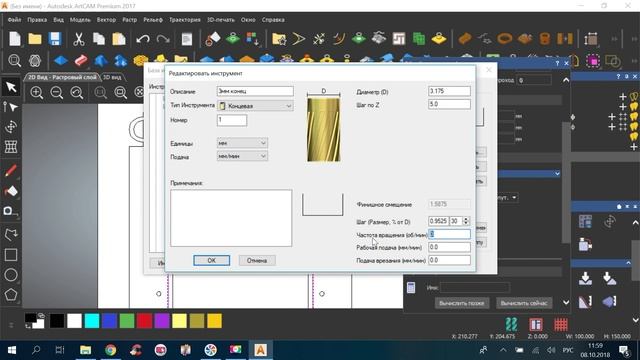Click Отмена to cancel tool editing
The width and height of the screenshot is (640, 360).
pyautogui.click(x=257, y=260)
